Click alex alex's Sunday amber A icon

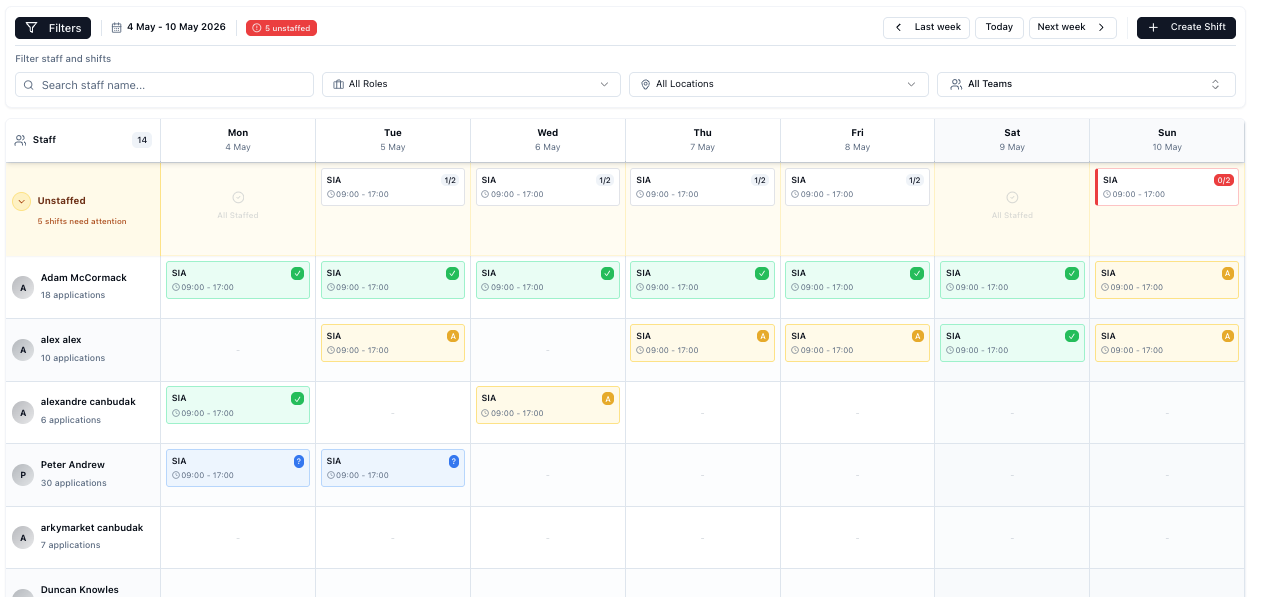1227,336
